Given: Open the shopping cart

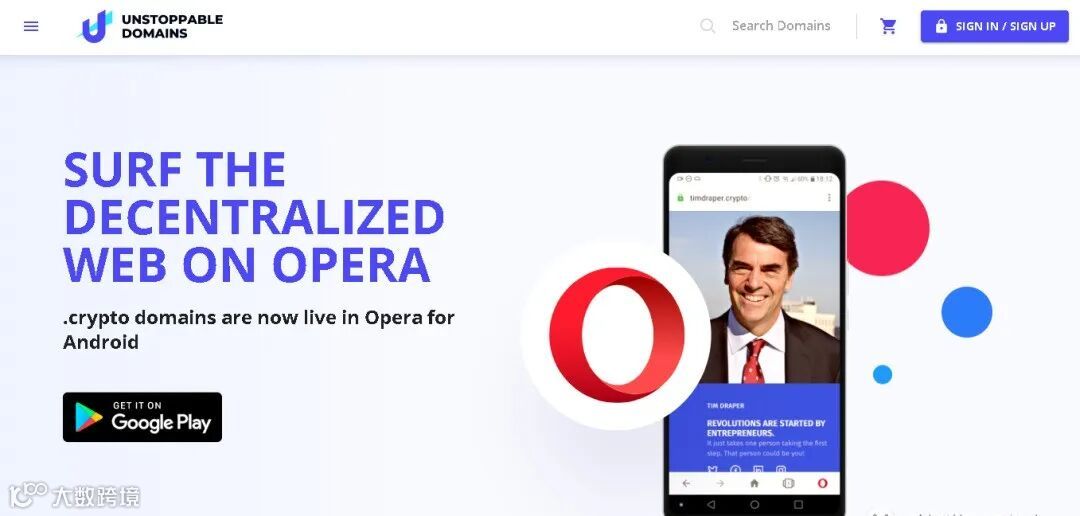Looking at the screenshot, I should [x=889, y=26].
